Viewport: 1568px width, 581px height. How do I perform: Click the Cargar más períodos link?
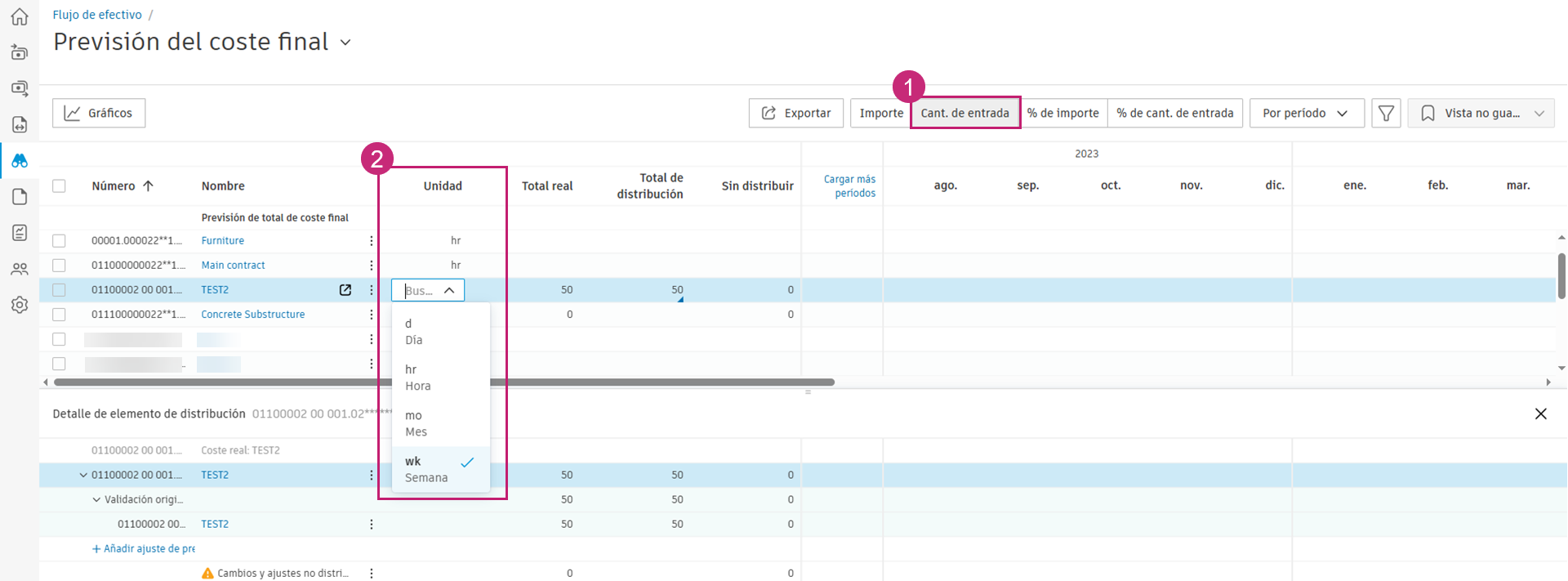pyautogui.click(x=849, y=186)
